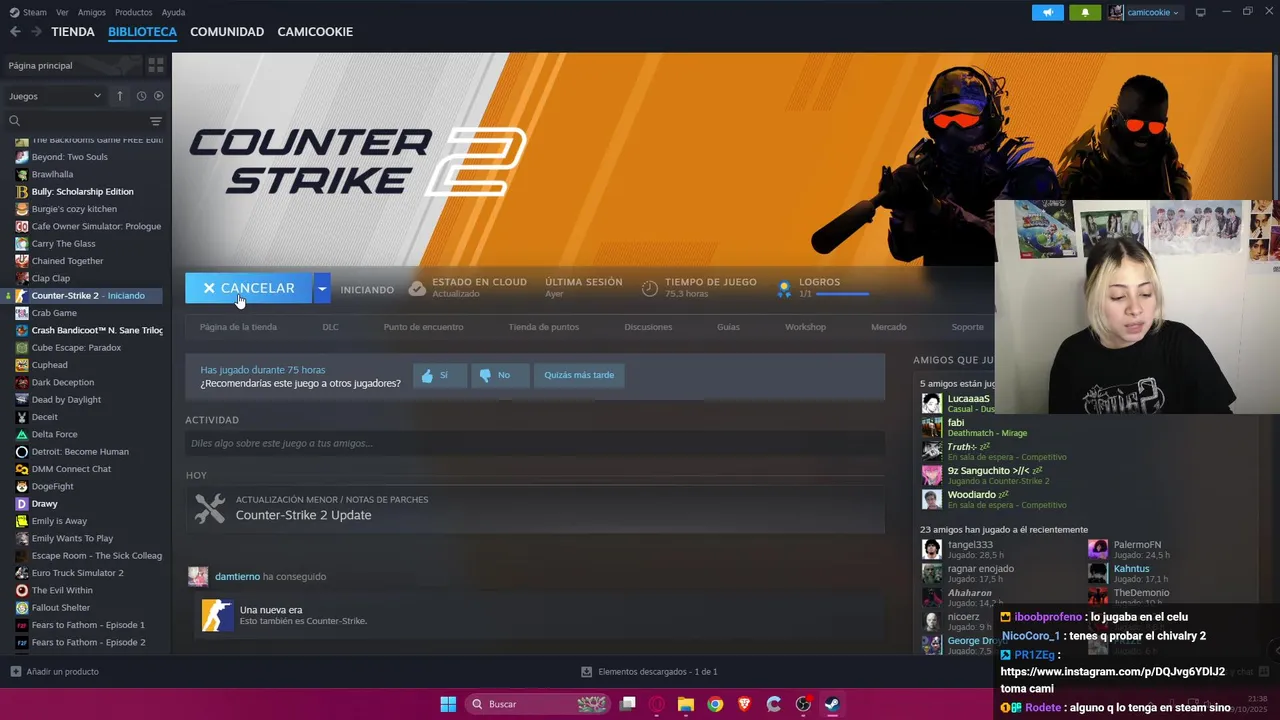Open advanced filters icon beside the search field
1280x720 pixels.
pyautogui.click(x=156, y=121)
